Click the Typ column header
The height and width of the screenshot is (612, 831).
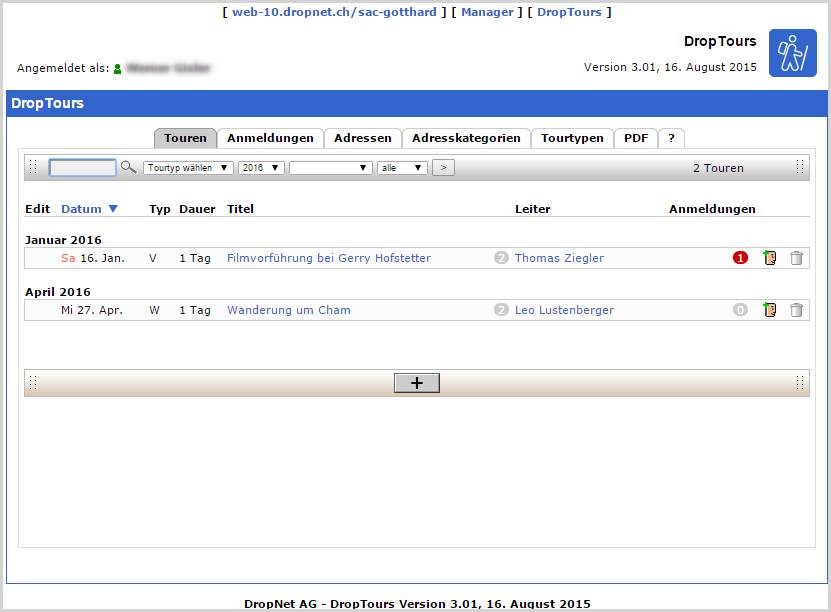(160, 209)
